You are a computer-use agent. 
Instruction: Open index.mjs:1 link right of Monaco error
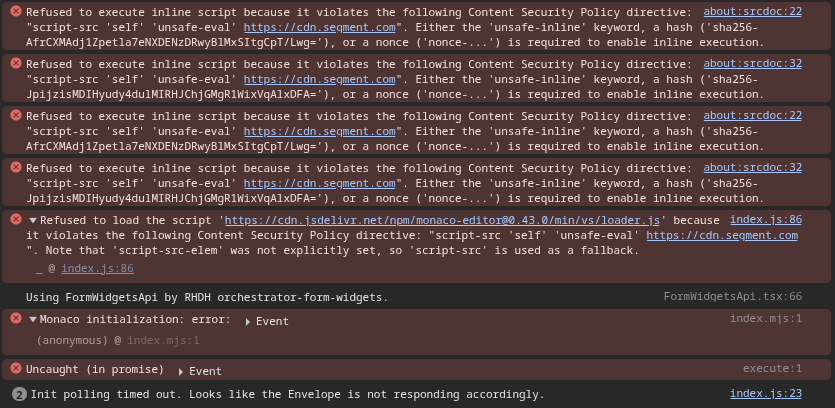pyautogui.click(x=766, y=319)
